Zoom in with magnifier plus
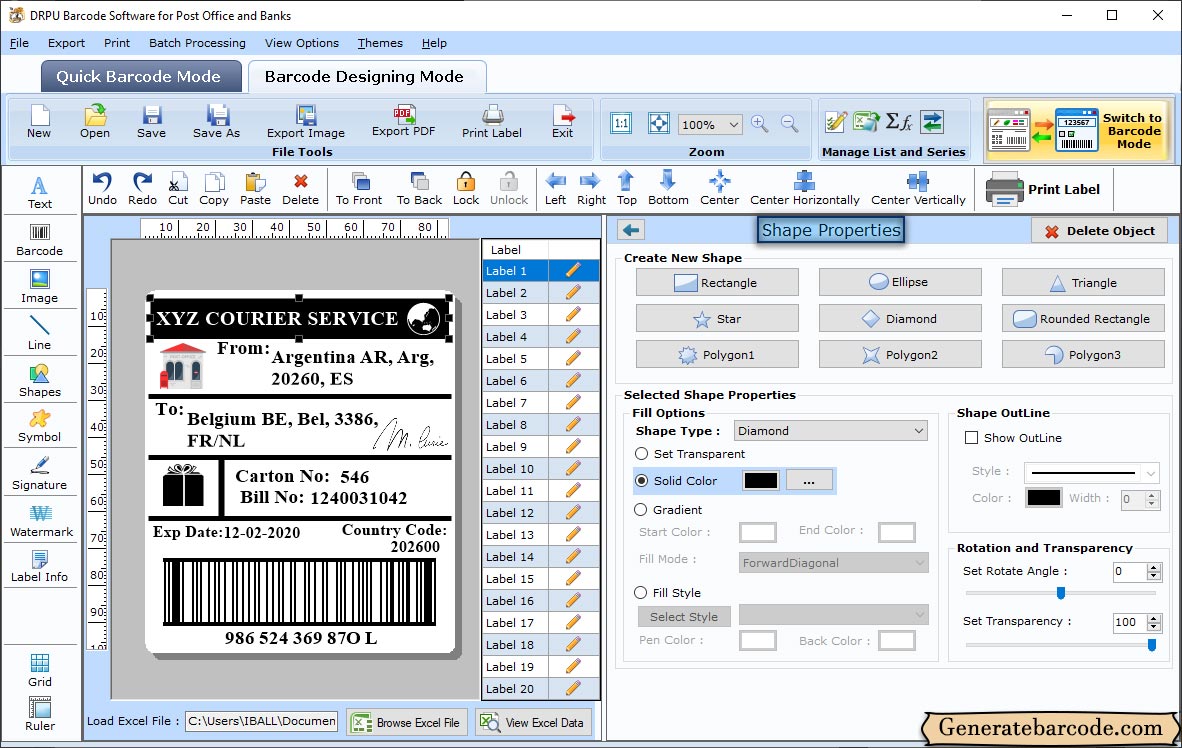1182x748 pixels. coord(760,124)
